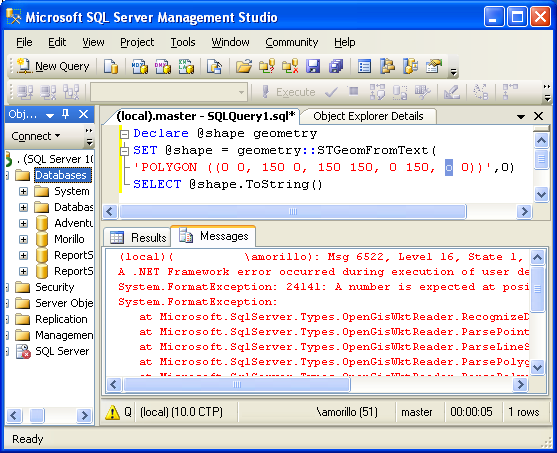
Task: Toggle Object Explorer auto-hide pin
Action: [65, 114]
